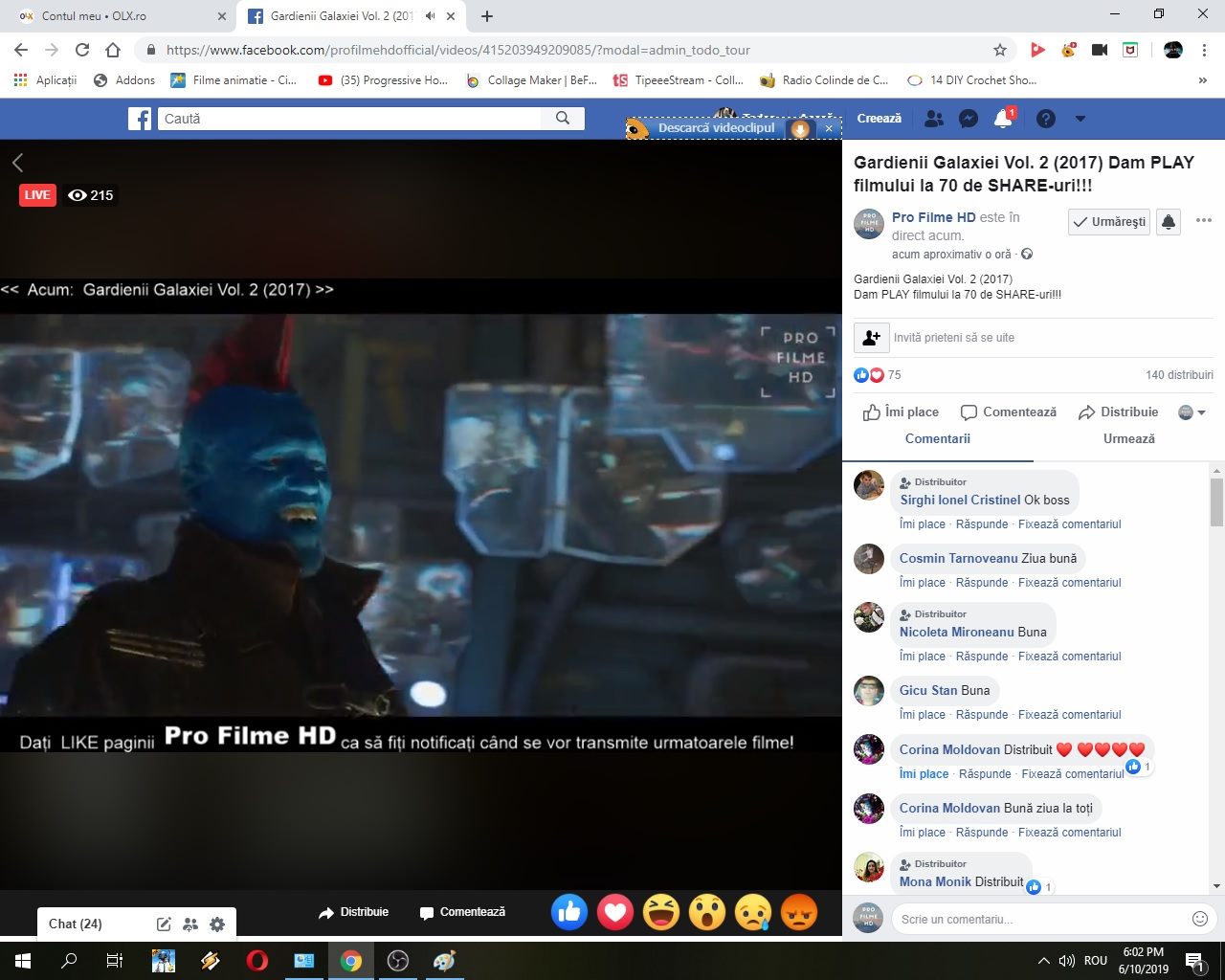The image size is (1225, 980).
Task: Switch to the Contul meu OLX.ro tab
Action: click(122, 16)
